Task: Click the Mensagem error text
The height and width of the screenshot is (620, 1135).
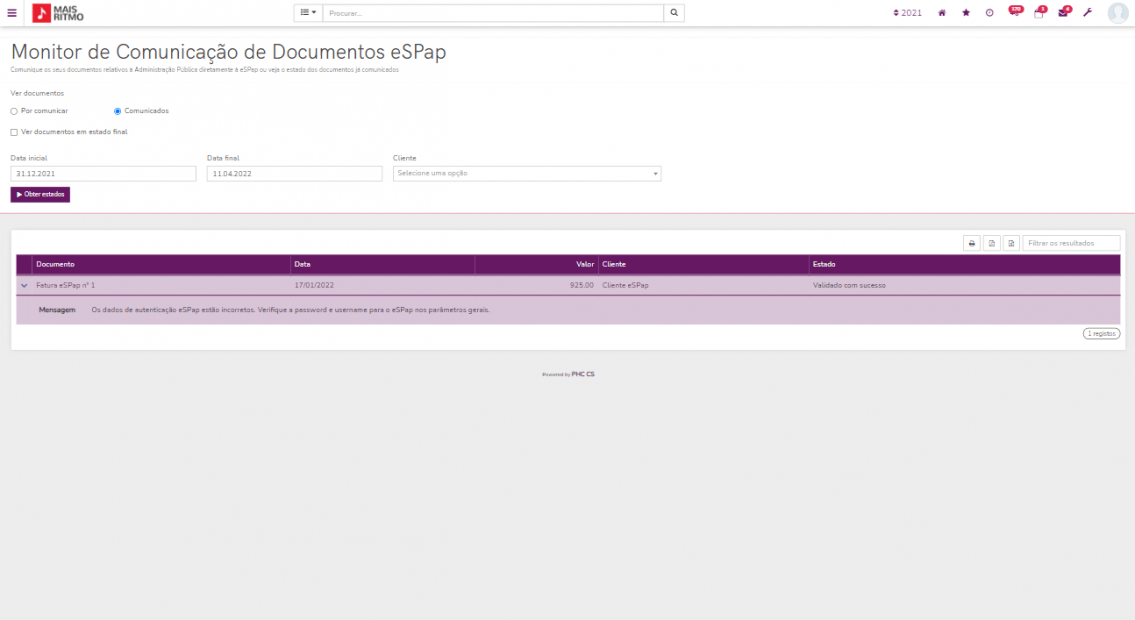Action: pyautogui.click(x=290, y=310)
